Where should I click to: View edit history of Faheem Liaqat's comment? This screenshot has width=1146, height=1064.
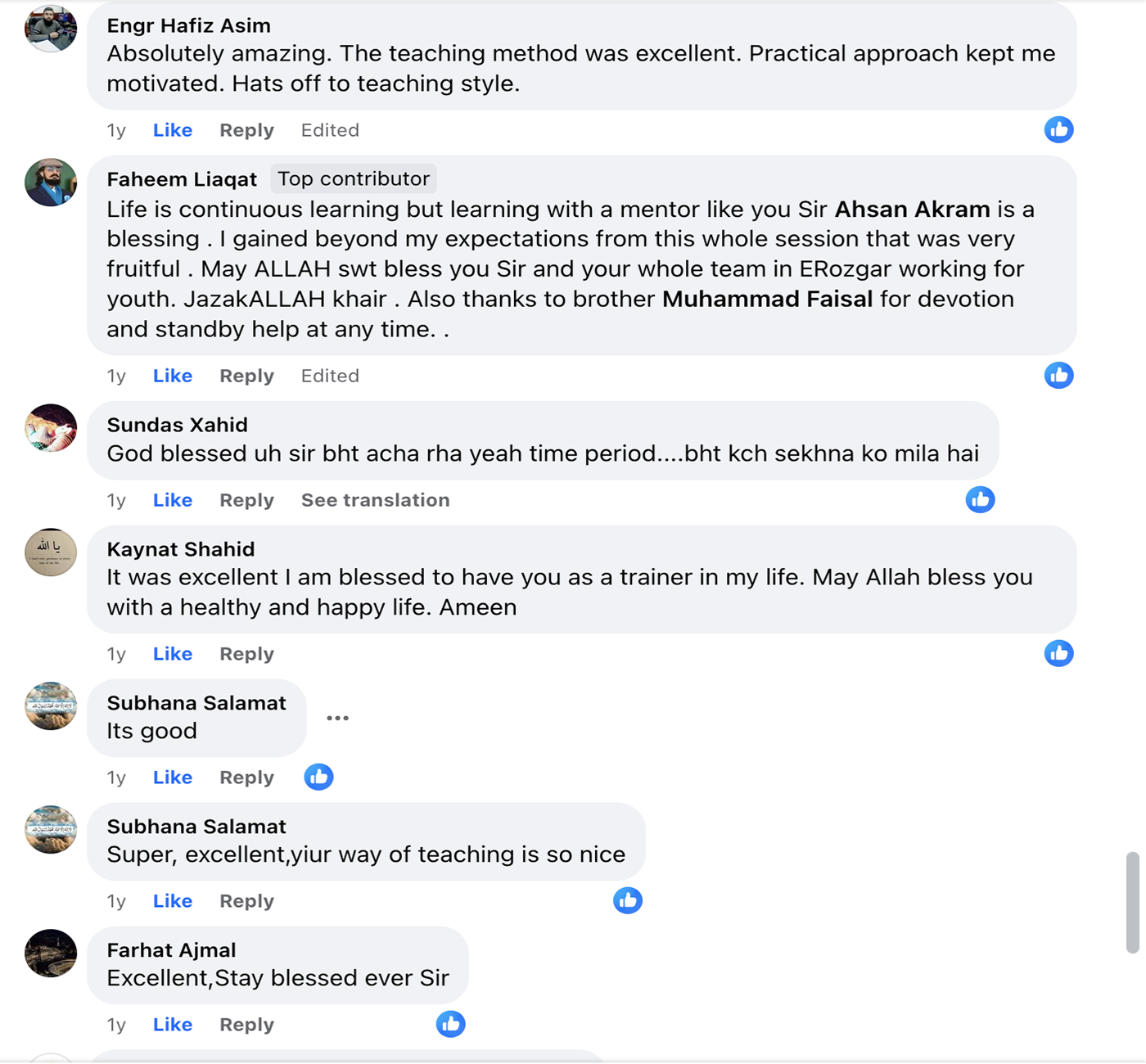pos(330,376)
